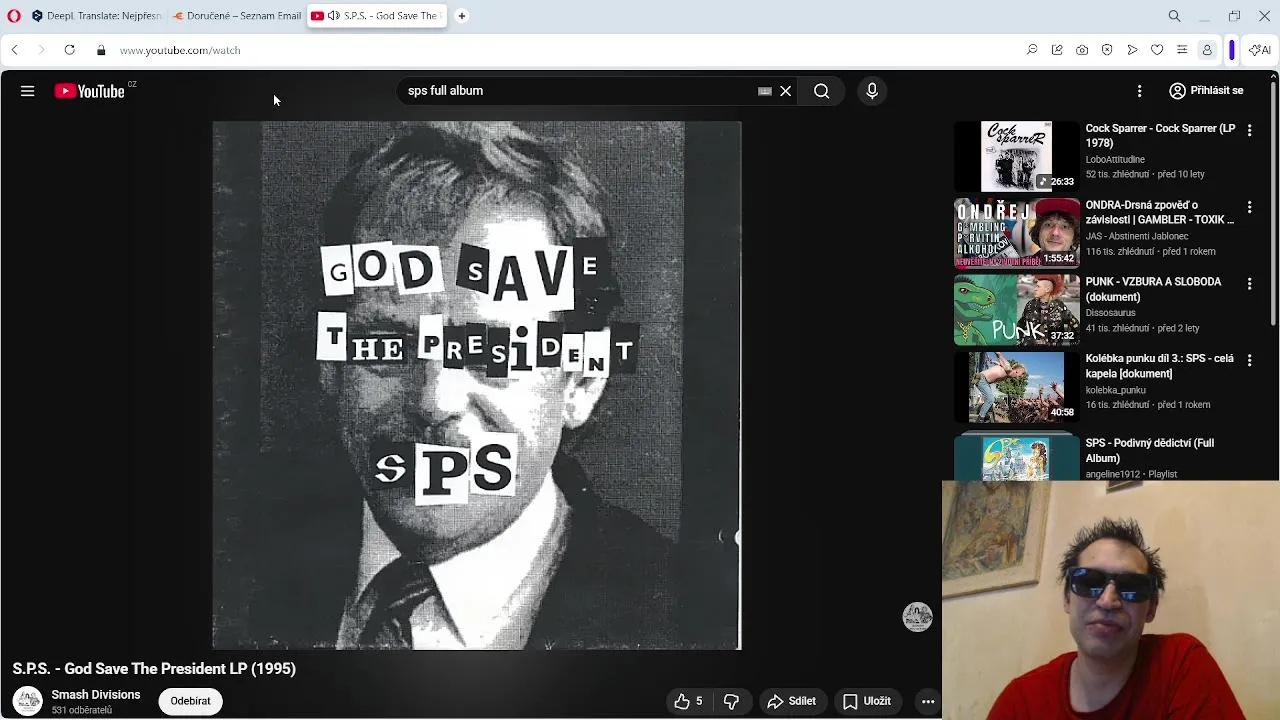
Task: Go to YouTube home via logo
Action: 89,91
